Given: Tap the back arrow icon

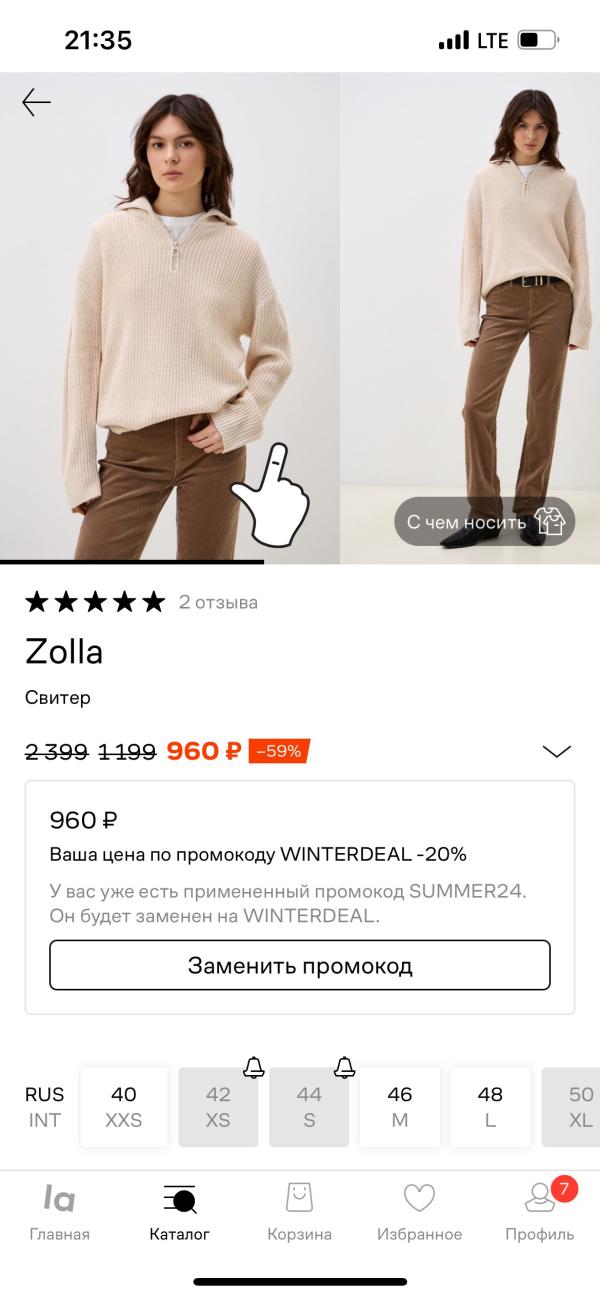Looking at the screenshot, I should (x=37, y=102).
